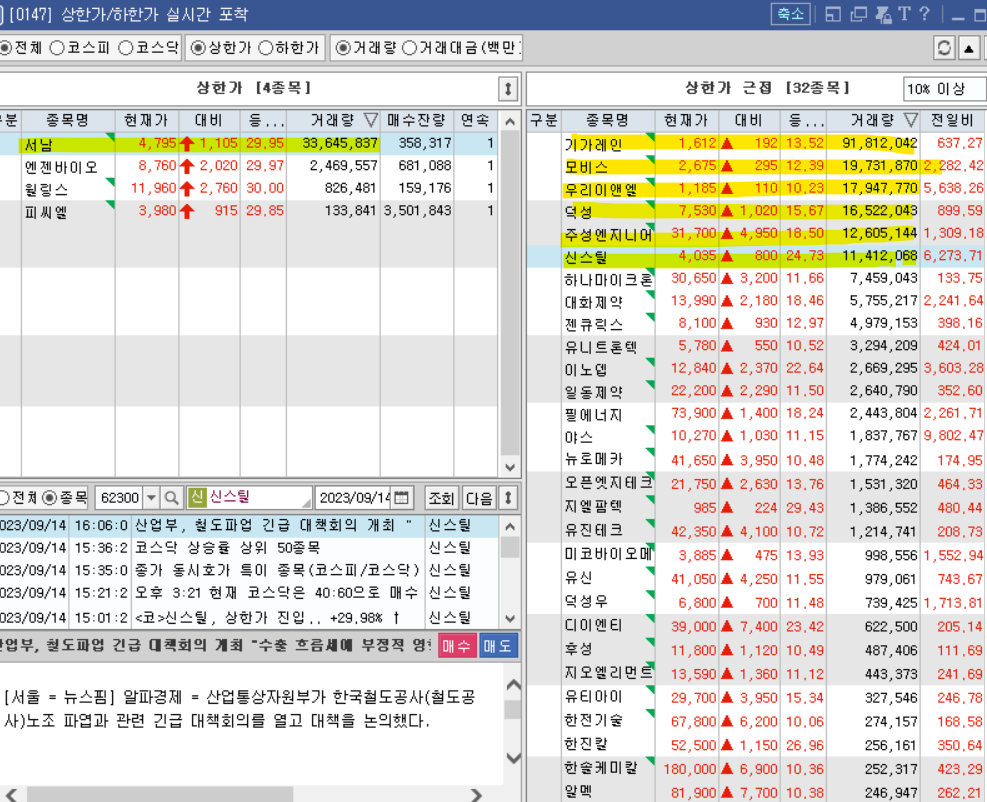The image size is (987, 802).
Task: Click the refresh icon at top right
Action: coord(944,48)
